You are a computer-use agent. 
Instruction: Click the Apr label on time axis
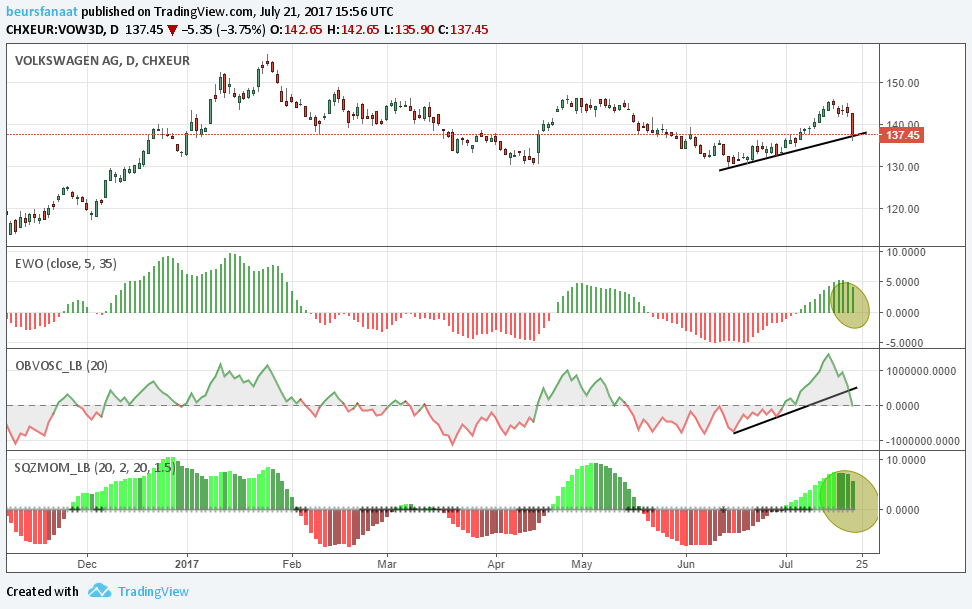tap(496, 564)
